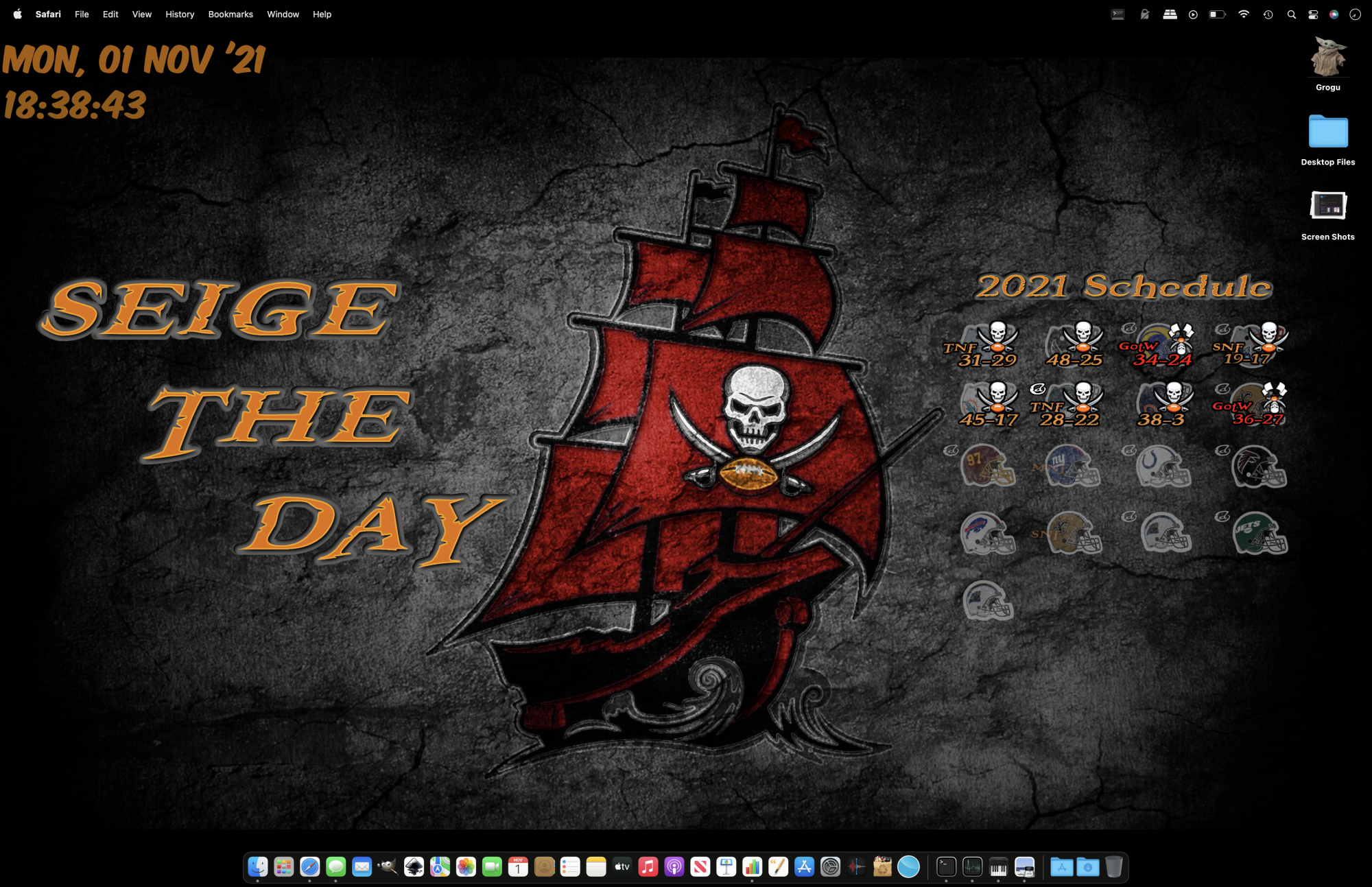
Task: Launch FaceTime from the Dock
Action: (493, 866)
